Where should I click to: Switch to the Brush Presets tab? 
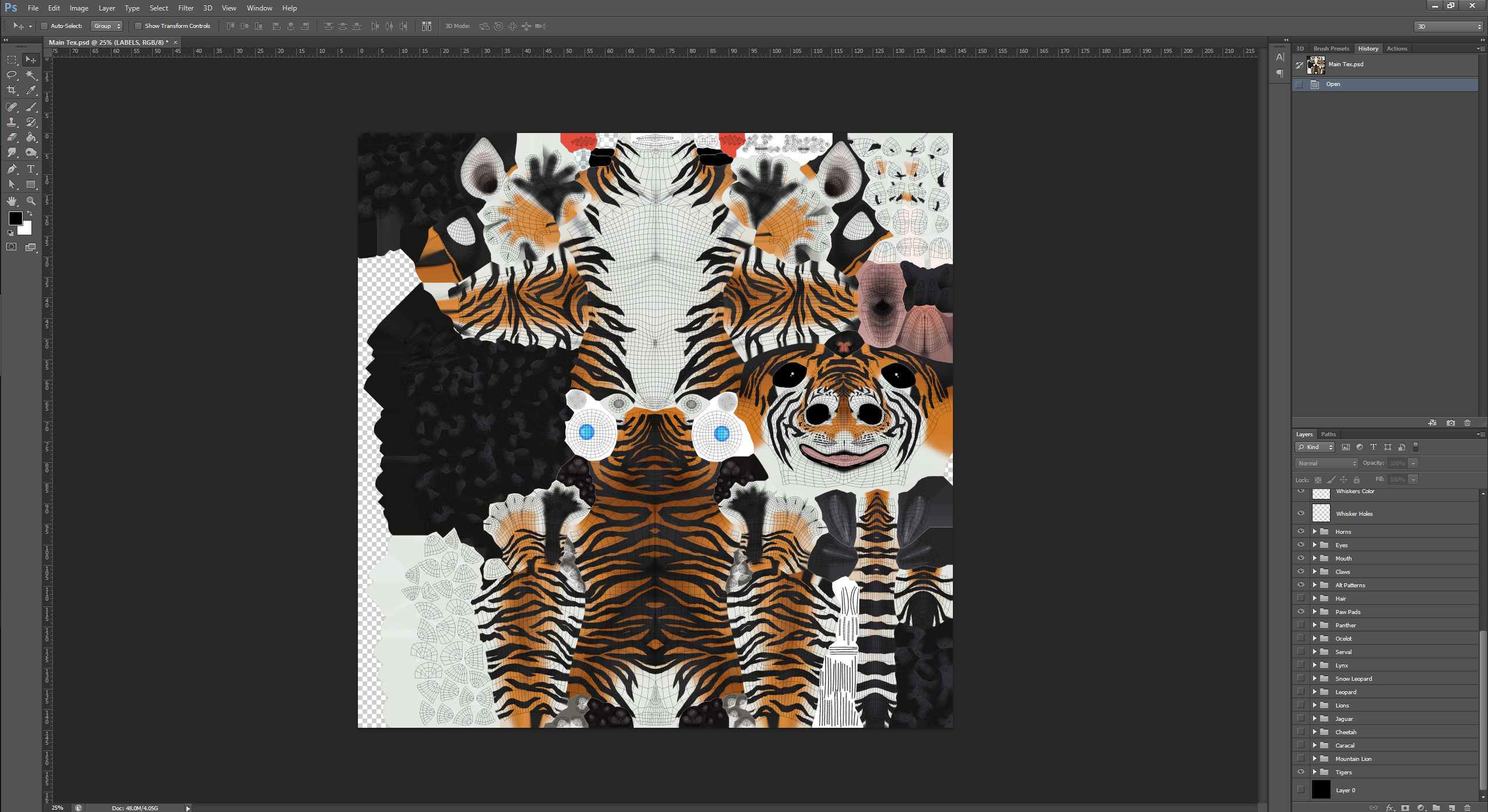pyautogui.click(x=1331, y=49)
